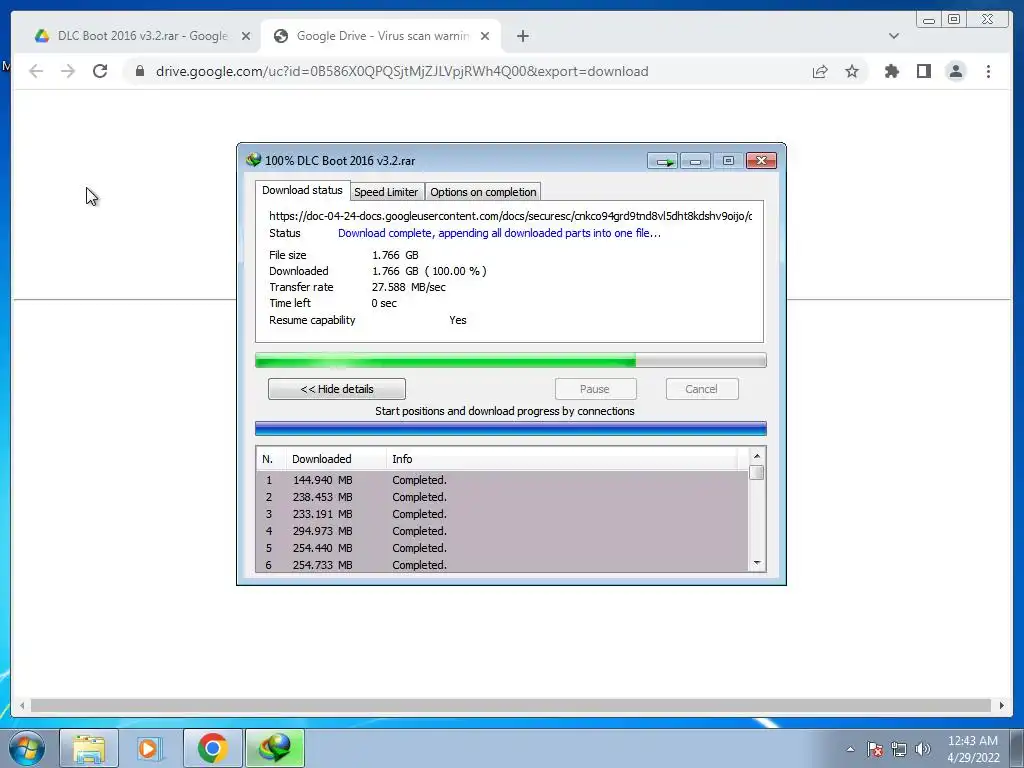Close the IDM download dialog
This screenshot has height=768, width=1024.
tap(761, 161)
